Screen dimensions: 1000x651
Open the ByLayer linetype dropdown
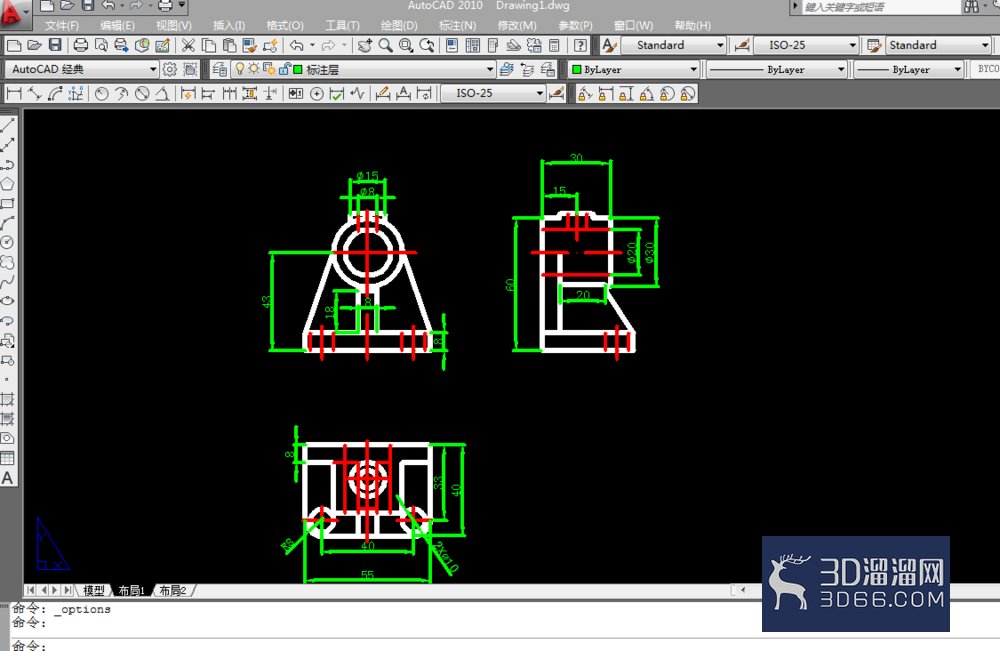[x=841, y=69]
